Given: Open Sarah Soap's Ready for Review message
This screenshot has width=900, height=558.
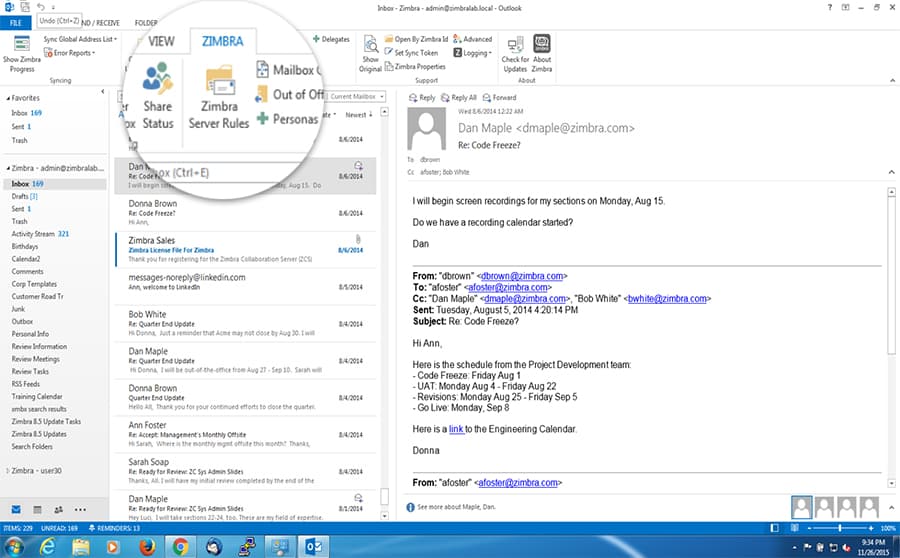Looking at the screenshot, I should point(246,471).
